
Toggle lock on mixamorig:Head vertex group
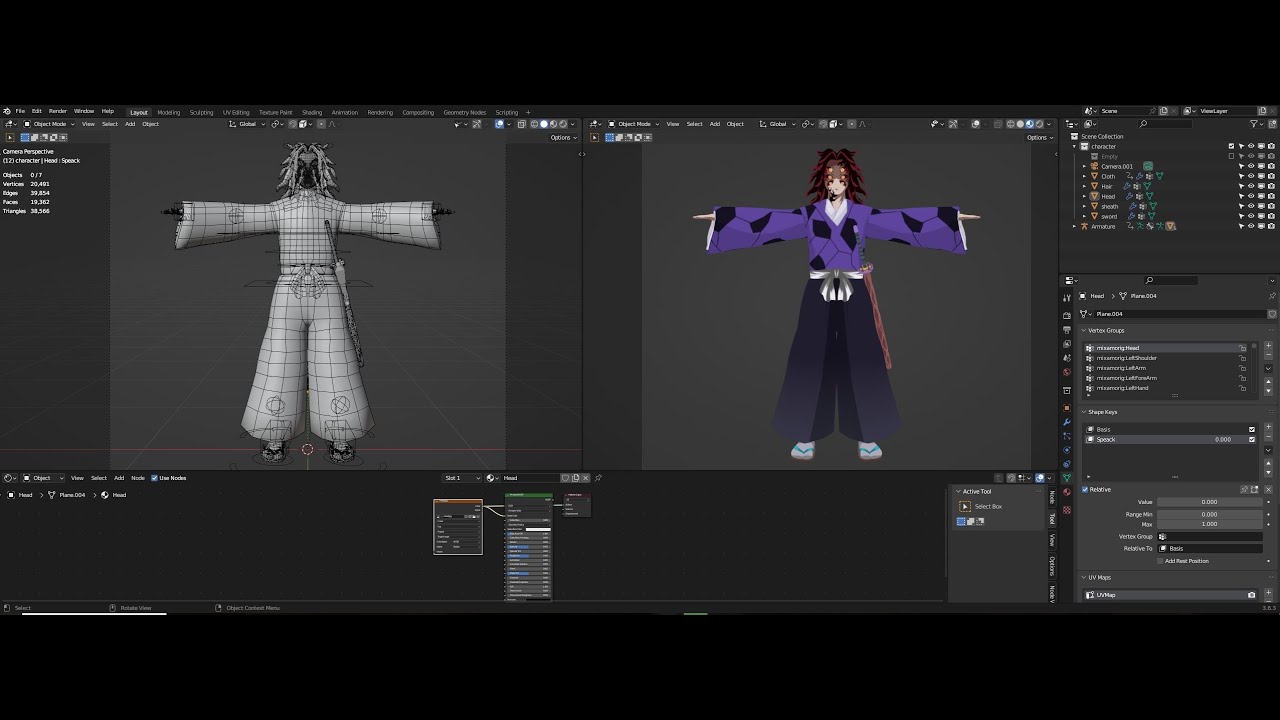click(1242, 348)
